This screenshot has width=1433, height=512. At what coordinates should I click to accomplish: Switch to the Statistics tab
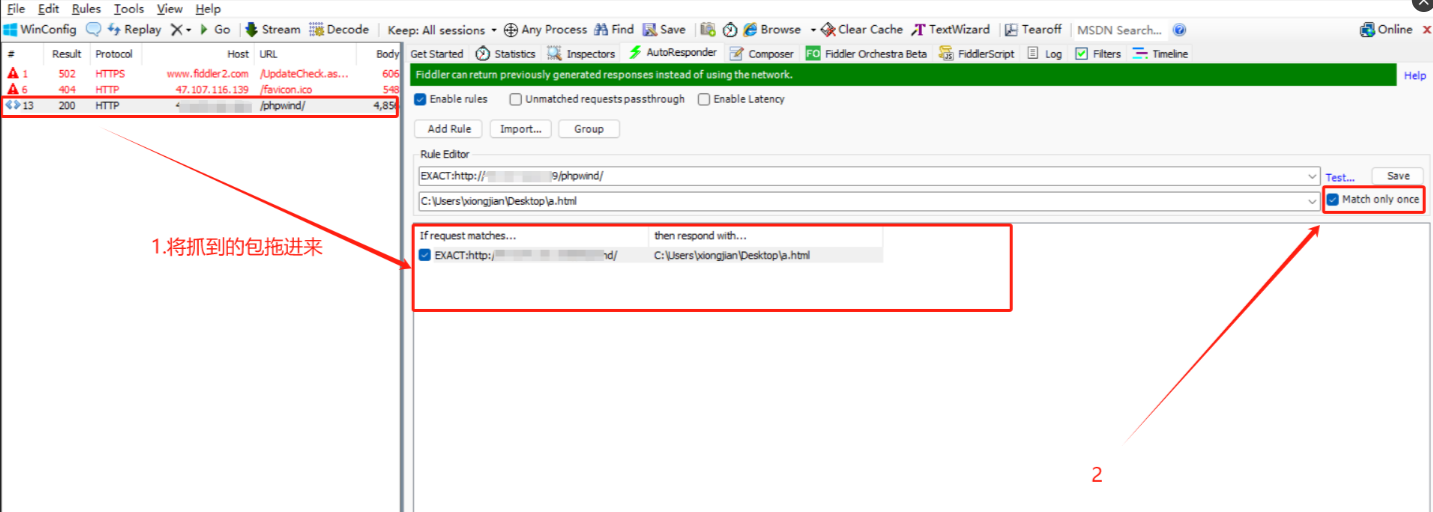pyautogui.click(x=505, y=54)
